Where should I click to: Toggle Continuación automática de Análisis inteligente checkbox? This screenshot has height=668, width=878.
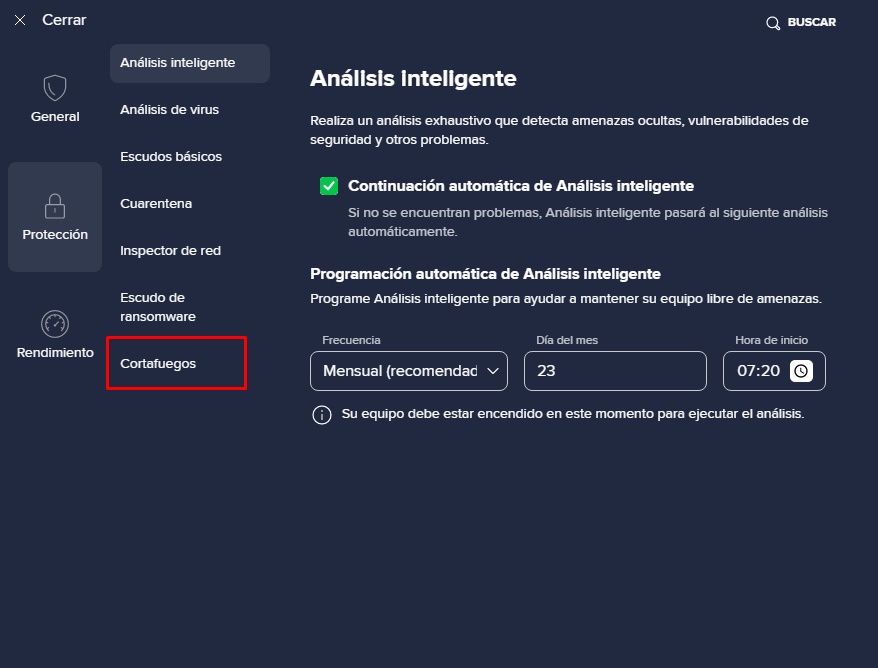click(329, 186)
